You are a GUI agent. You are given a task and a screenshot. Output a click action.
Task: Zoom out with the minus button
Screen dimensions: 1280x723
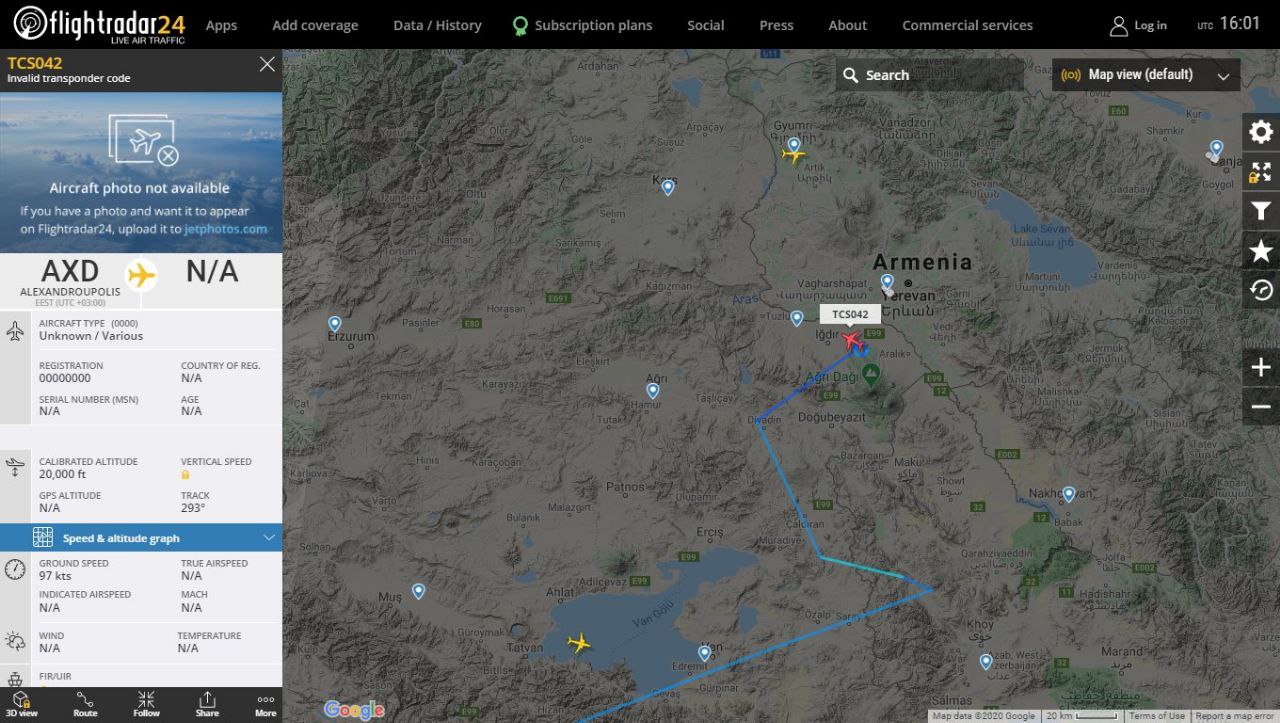coord(1261,406)
